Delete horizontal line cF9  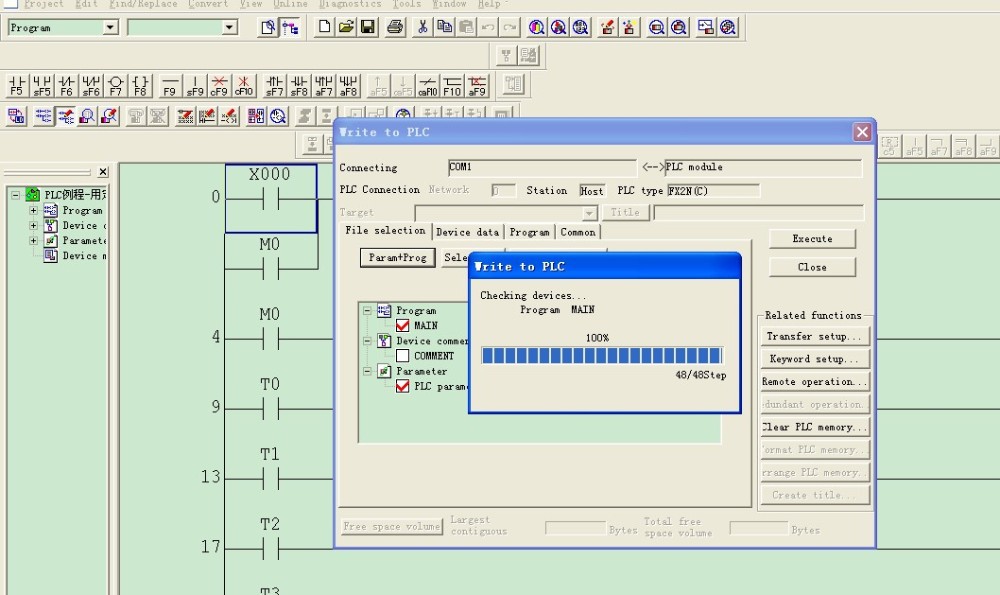[x=219, y=85]
